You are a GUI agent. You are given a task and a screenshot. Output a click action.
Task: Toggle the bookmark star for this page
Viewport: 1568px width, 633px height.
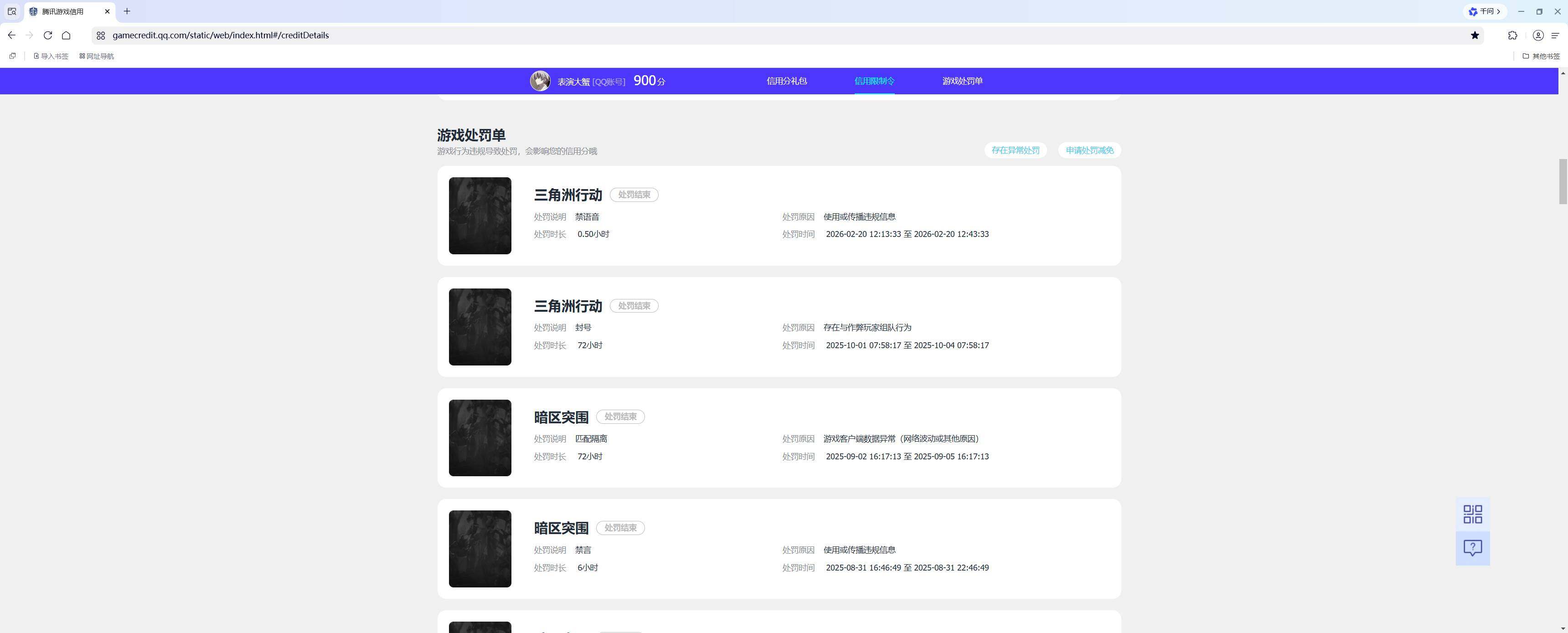pos(1474,35)
